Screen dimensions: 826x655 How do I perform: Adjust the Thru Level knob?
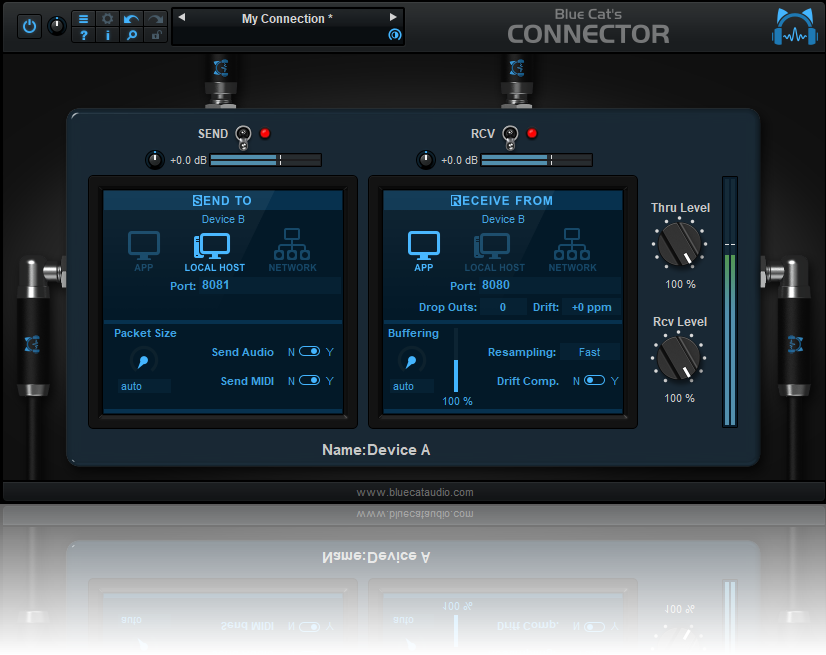tap(680, 245)
